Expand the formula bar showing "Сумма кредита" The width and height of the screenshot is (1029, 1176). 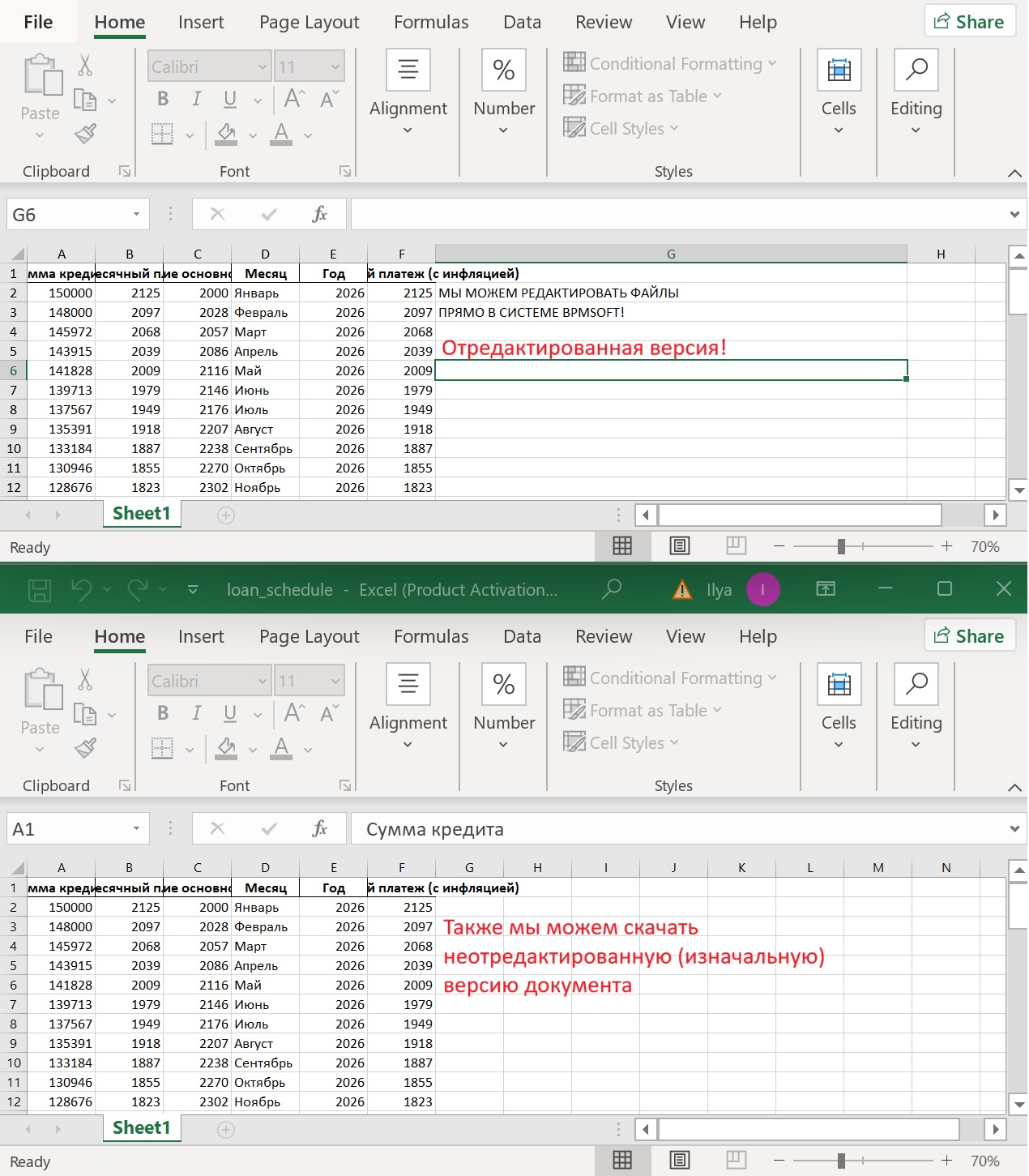[1014, 829]
